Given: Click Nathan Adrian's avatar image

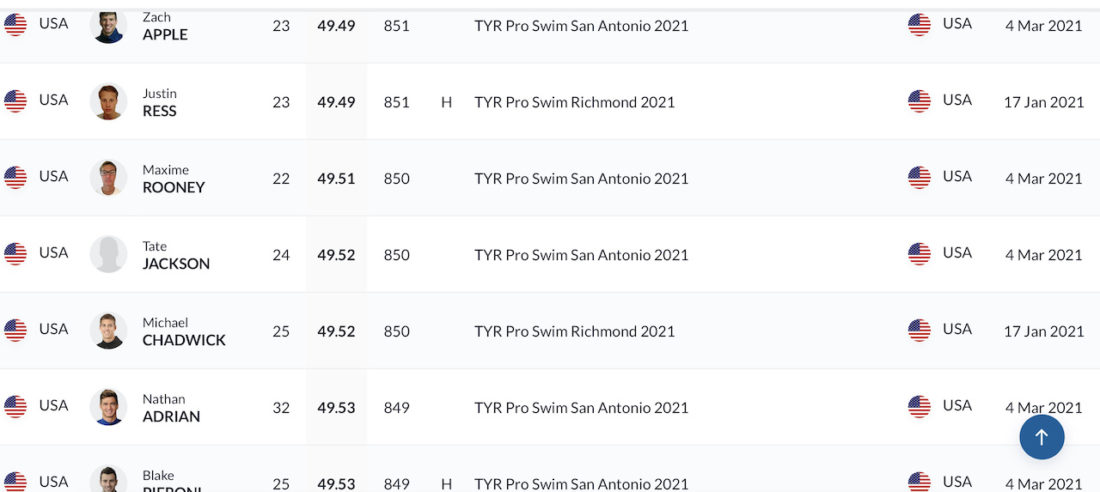Looking at the screenshot, I should pyautogui.click(x=109, y=407).
